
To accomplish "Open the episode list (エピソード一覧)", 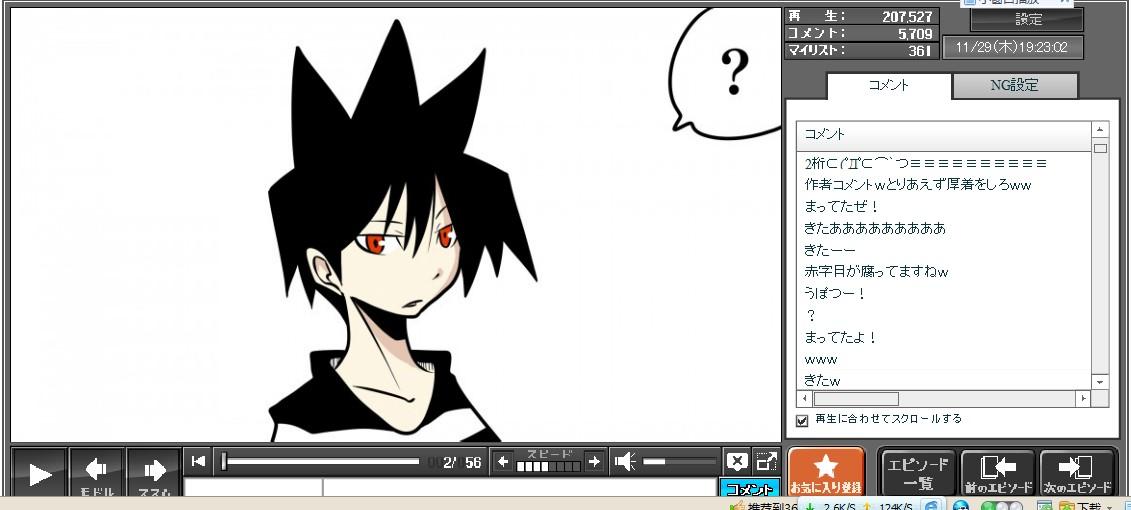I will pos(917,472).
